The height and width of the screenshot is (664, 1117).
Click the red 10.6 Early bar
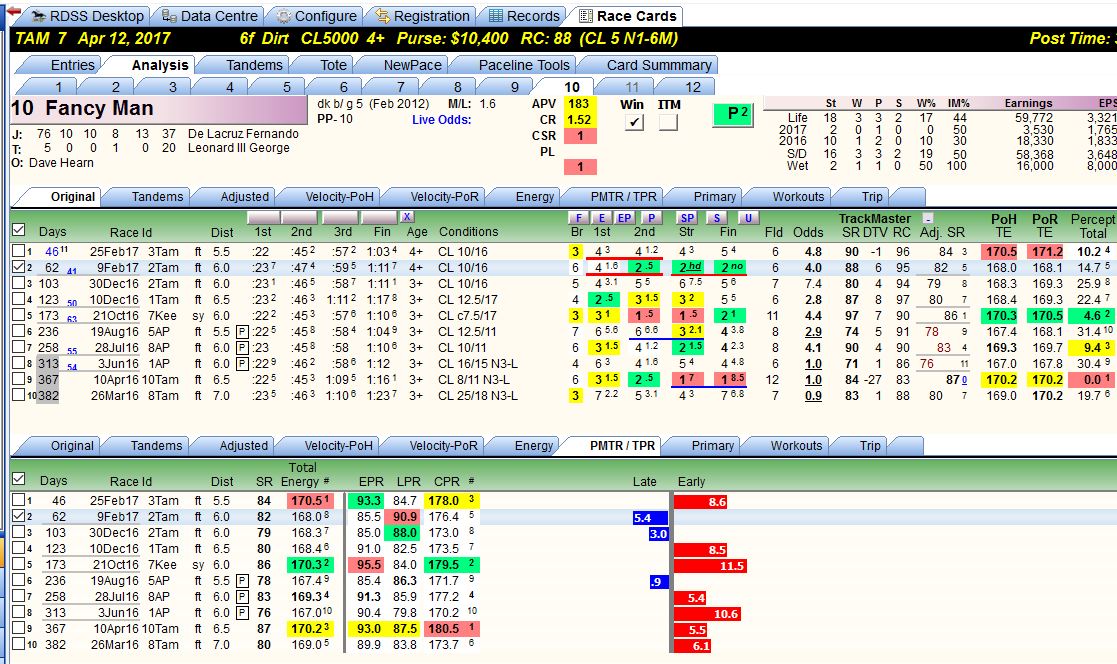click(x=707, y=613)
